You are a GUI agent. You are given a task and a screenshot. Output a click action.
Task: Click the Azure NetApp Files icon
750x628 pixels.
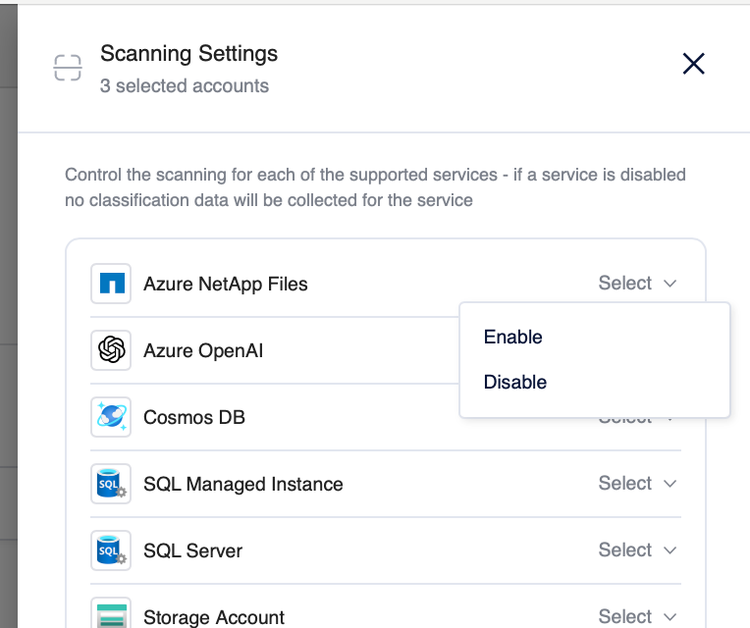(x=111, y=284)
